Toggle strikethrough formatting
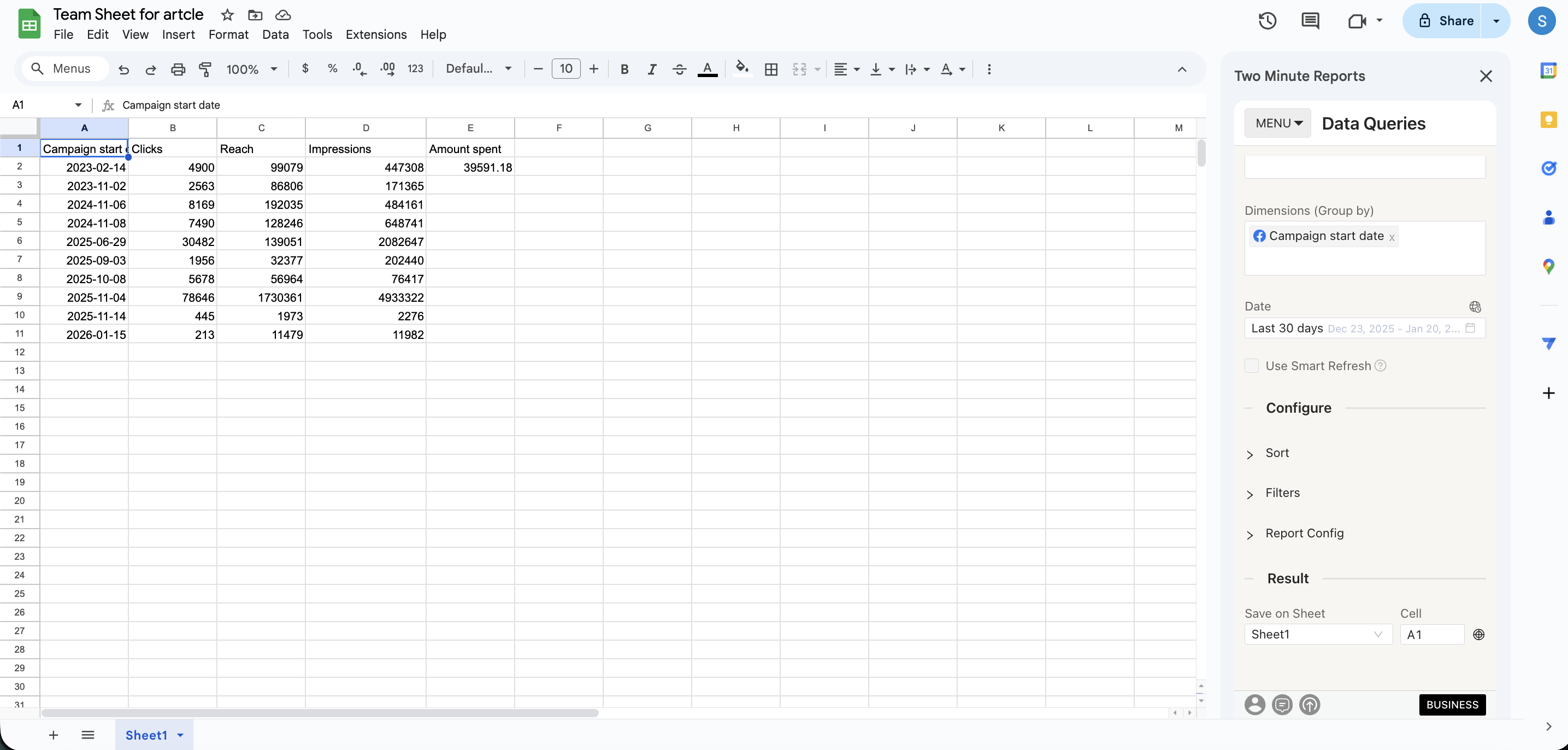1568x750 pixels. click(x=679, y=69)
